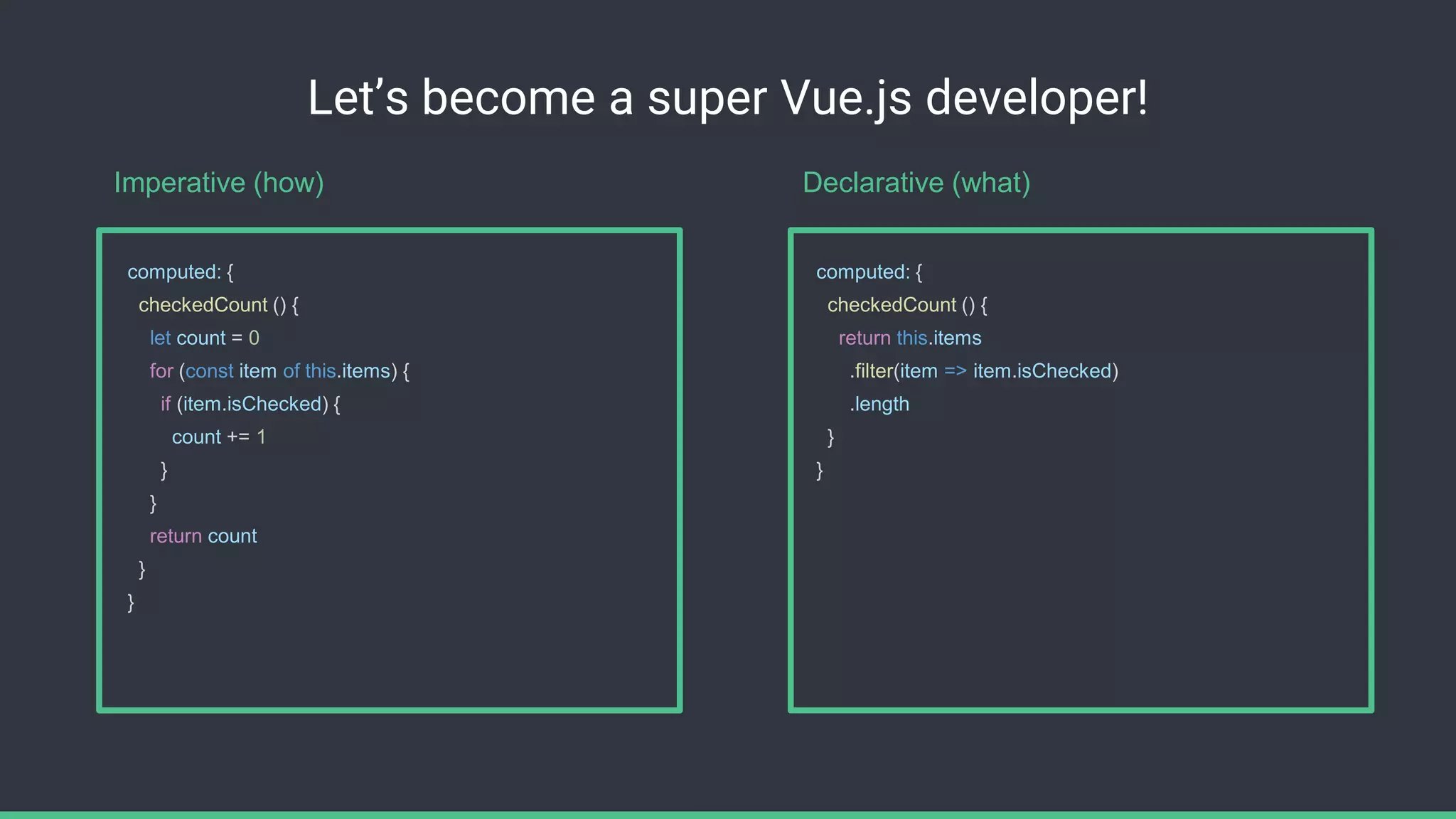The width and height of the screenshot is (1456, 819).
Task: Click the 'Imperative (how)' heading
Action: tap(219, 183)
